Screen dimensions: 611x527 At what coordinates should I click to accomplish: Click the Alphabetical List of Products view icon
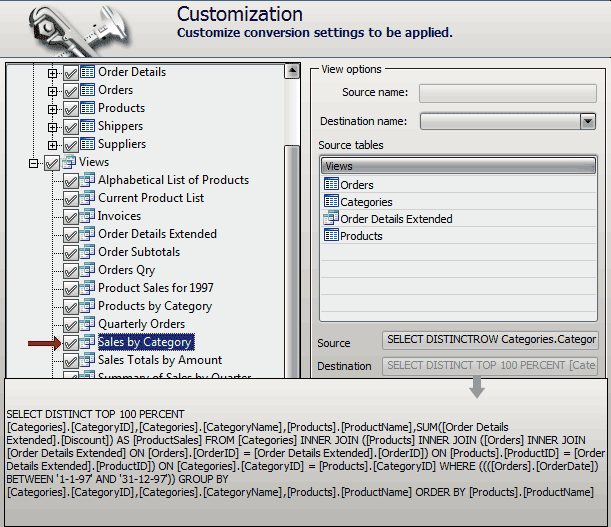(x=87, y=180)
